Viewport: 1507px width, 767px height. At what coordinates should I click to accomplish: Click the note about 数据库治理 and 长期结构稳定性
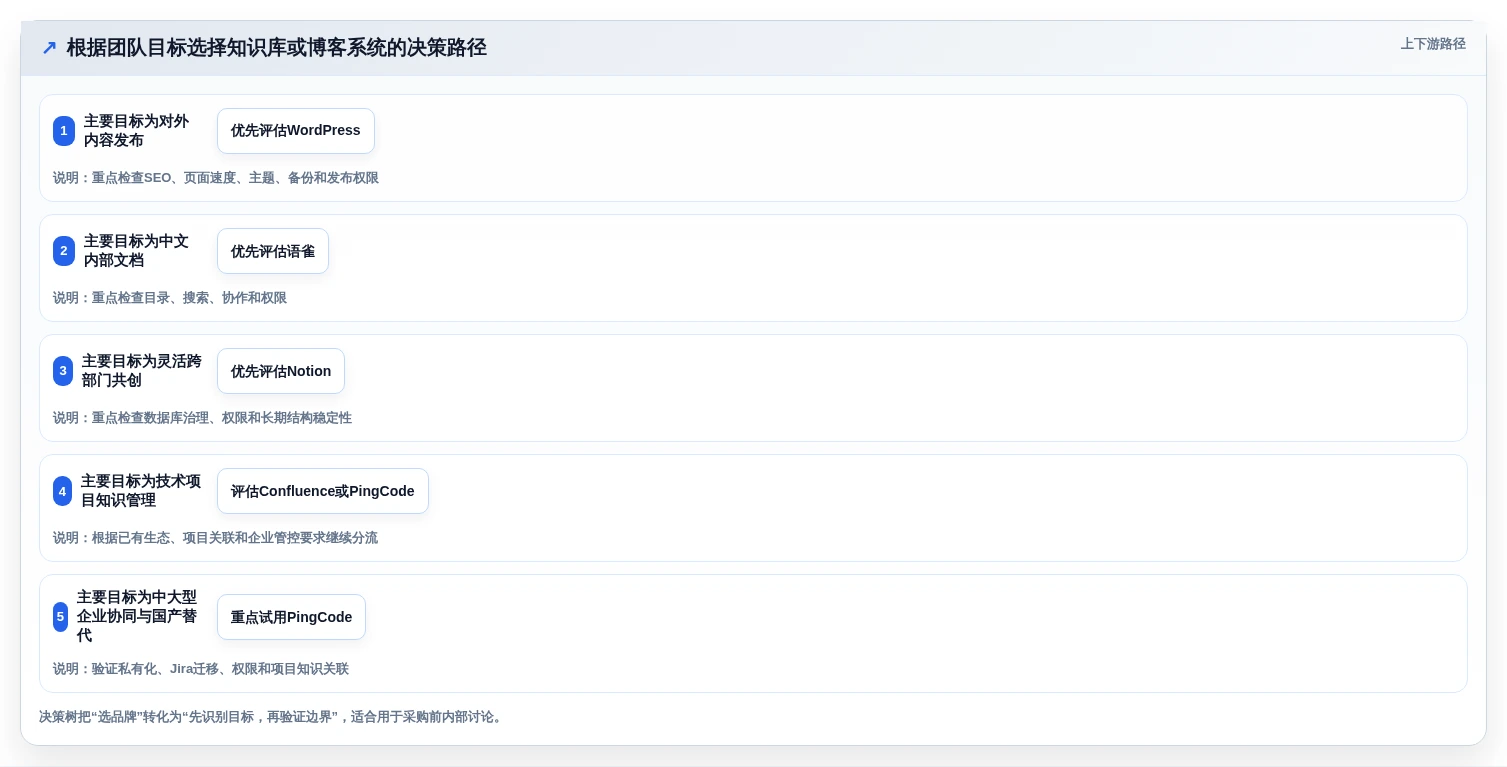point(203,418)
